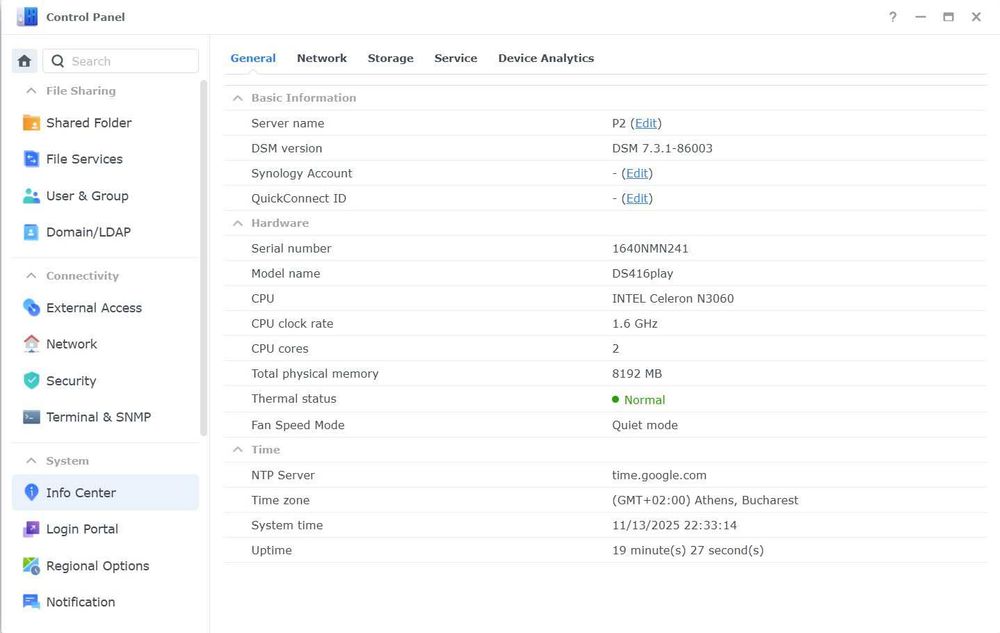The image size is (1000, 633).
Task: Open Notification icon in sidebar
Action: [x=31, y=602]
